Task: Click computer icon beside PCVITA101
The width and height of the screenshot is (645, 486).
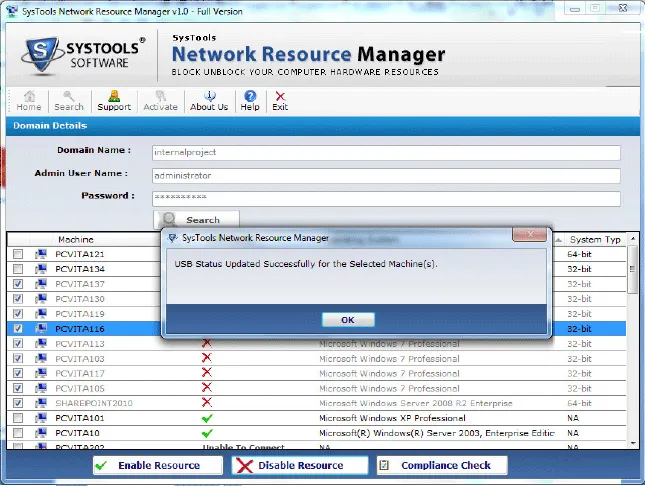Action: pos(41,418)
